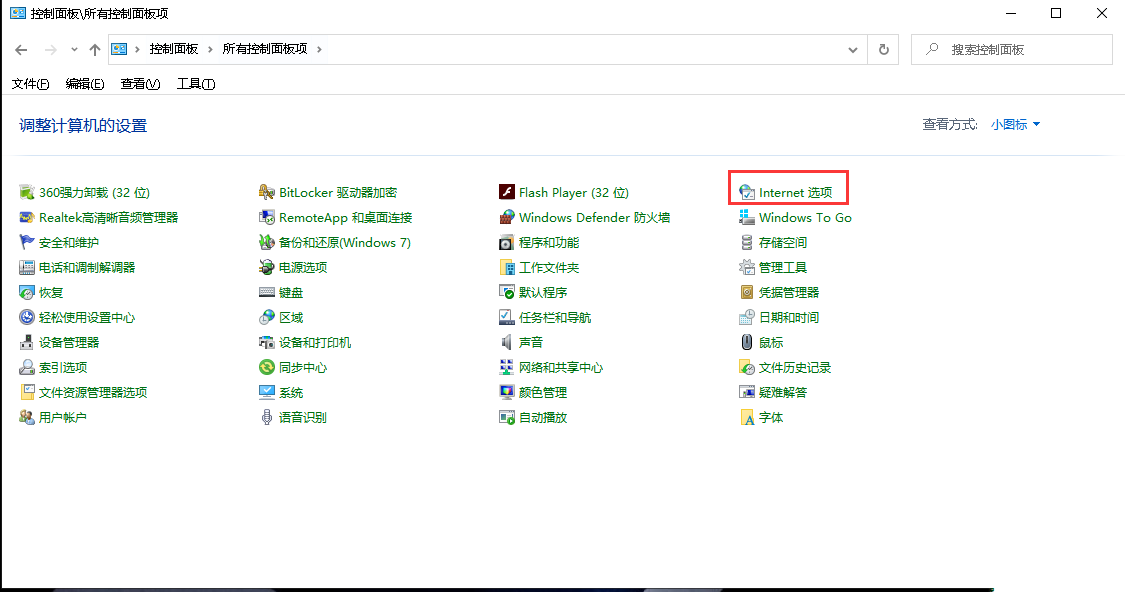Open the 系统 icon
Image resolution: width=1125 pixels, height=592 pixels.
(x=267, y=393)
